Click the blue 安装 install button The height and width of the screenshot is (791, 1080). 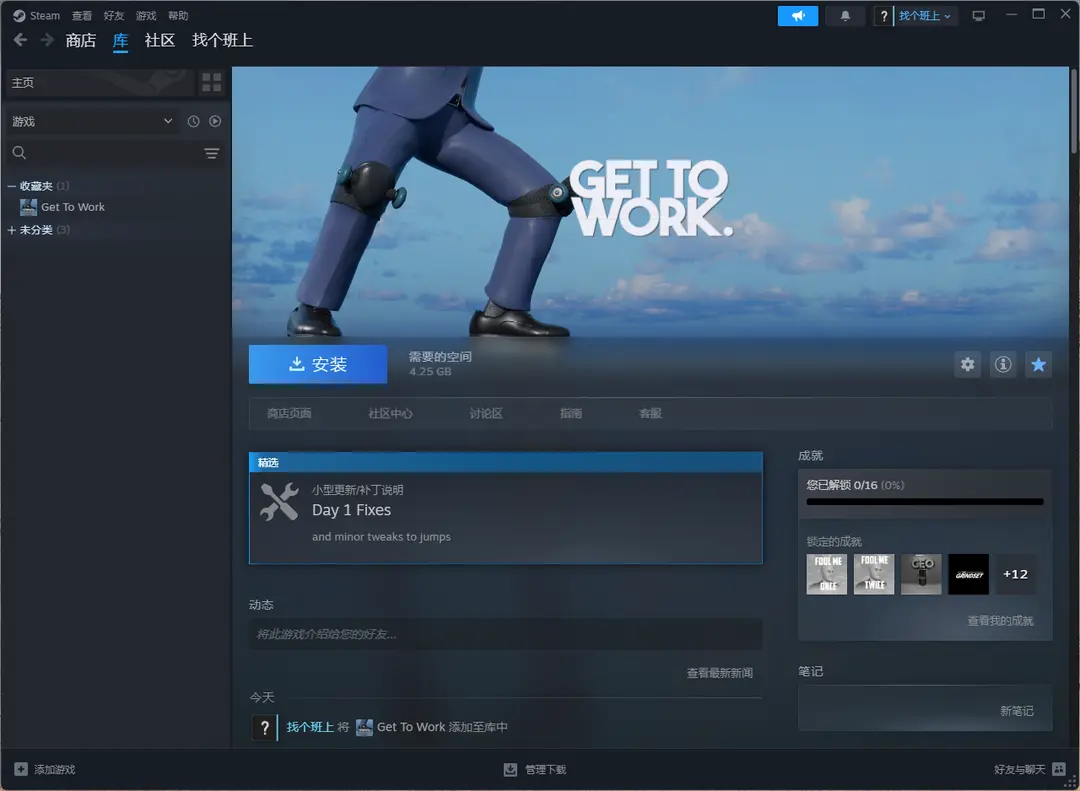point(318,364)
